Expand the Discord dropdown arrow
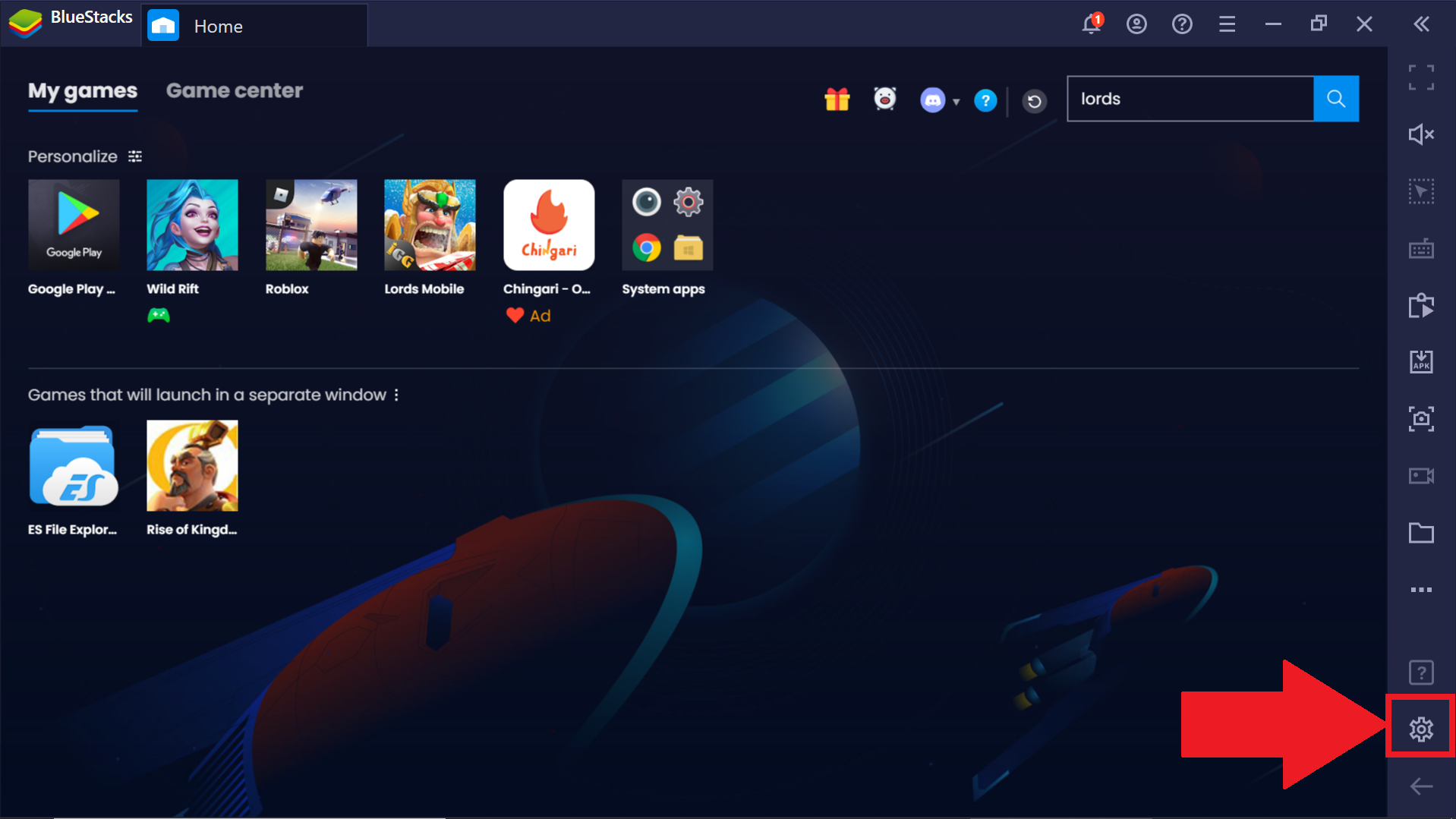Viewport: 1456px width, 819px height. pyautogui.click(x=956, y=102)
